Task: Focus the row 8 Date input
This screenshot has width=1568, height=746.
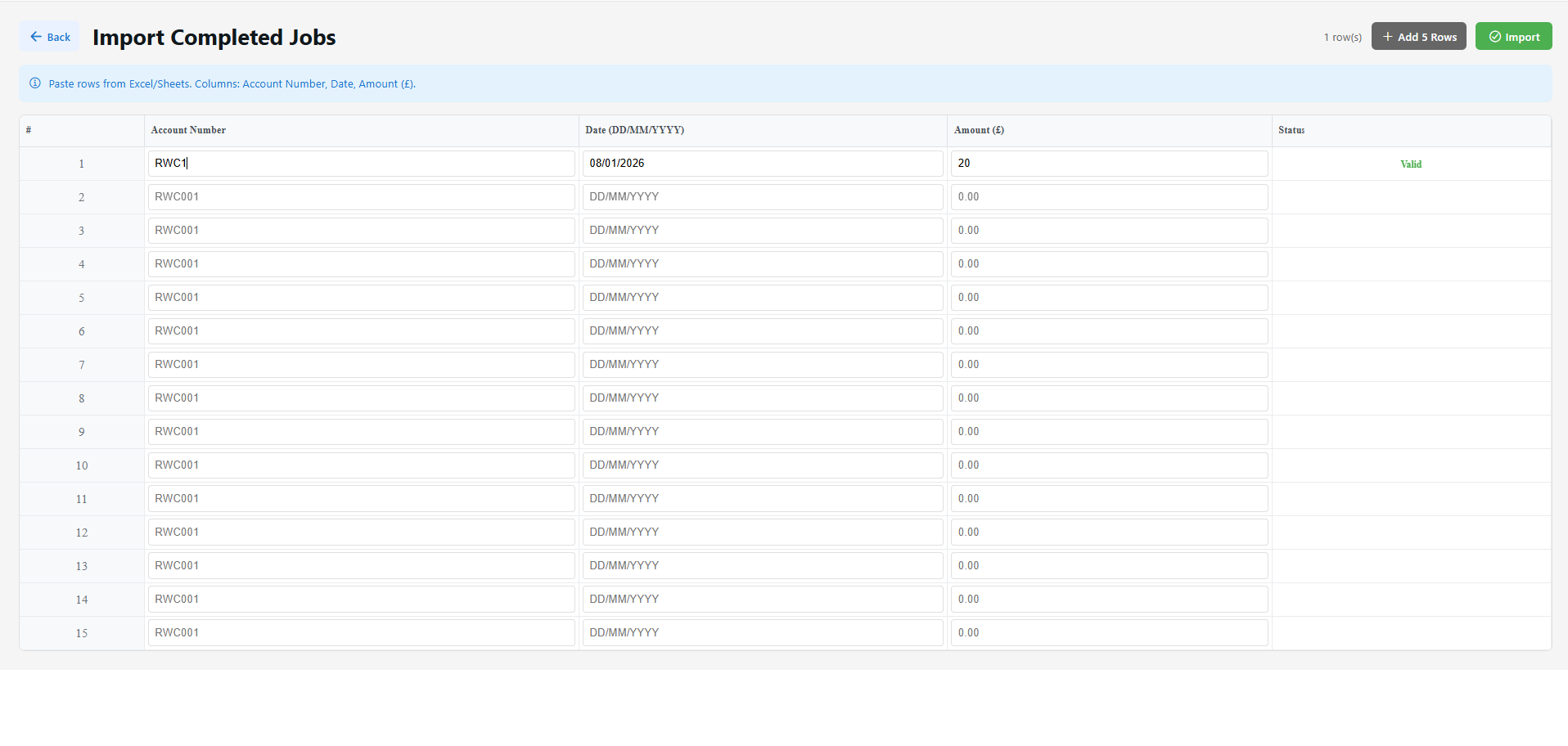Action: [x=763, y=398]
